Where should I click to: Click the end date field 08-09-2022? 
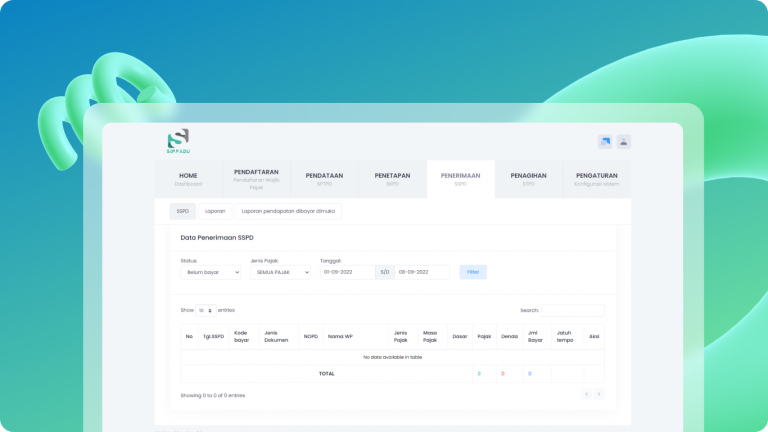[422, 272]
